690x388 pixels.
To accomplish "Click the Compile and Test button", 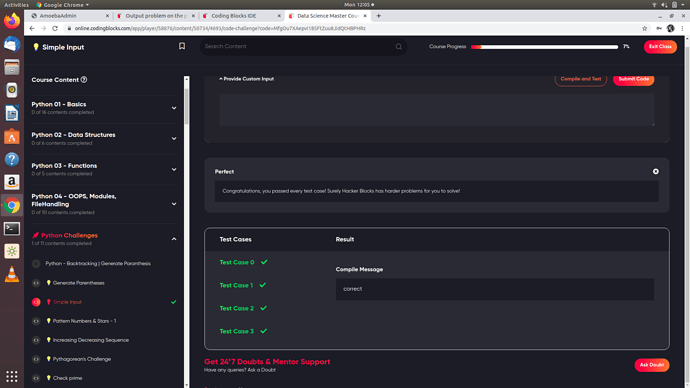I will 580,79.
